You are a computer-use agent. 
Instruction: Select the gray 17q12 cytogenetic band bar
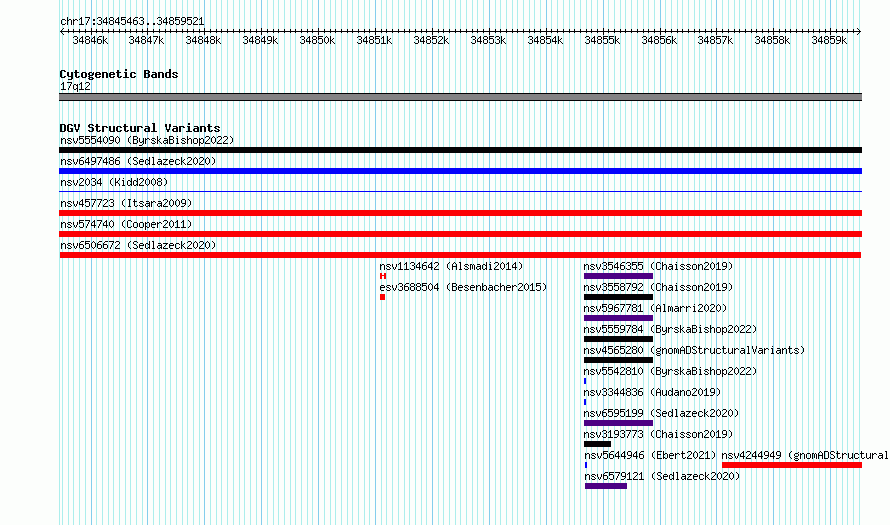click(460, 97)
